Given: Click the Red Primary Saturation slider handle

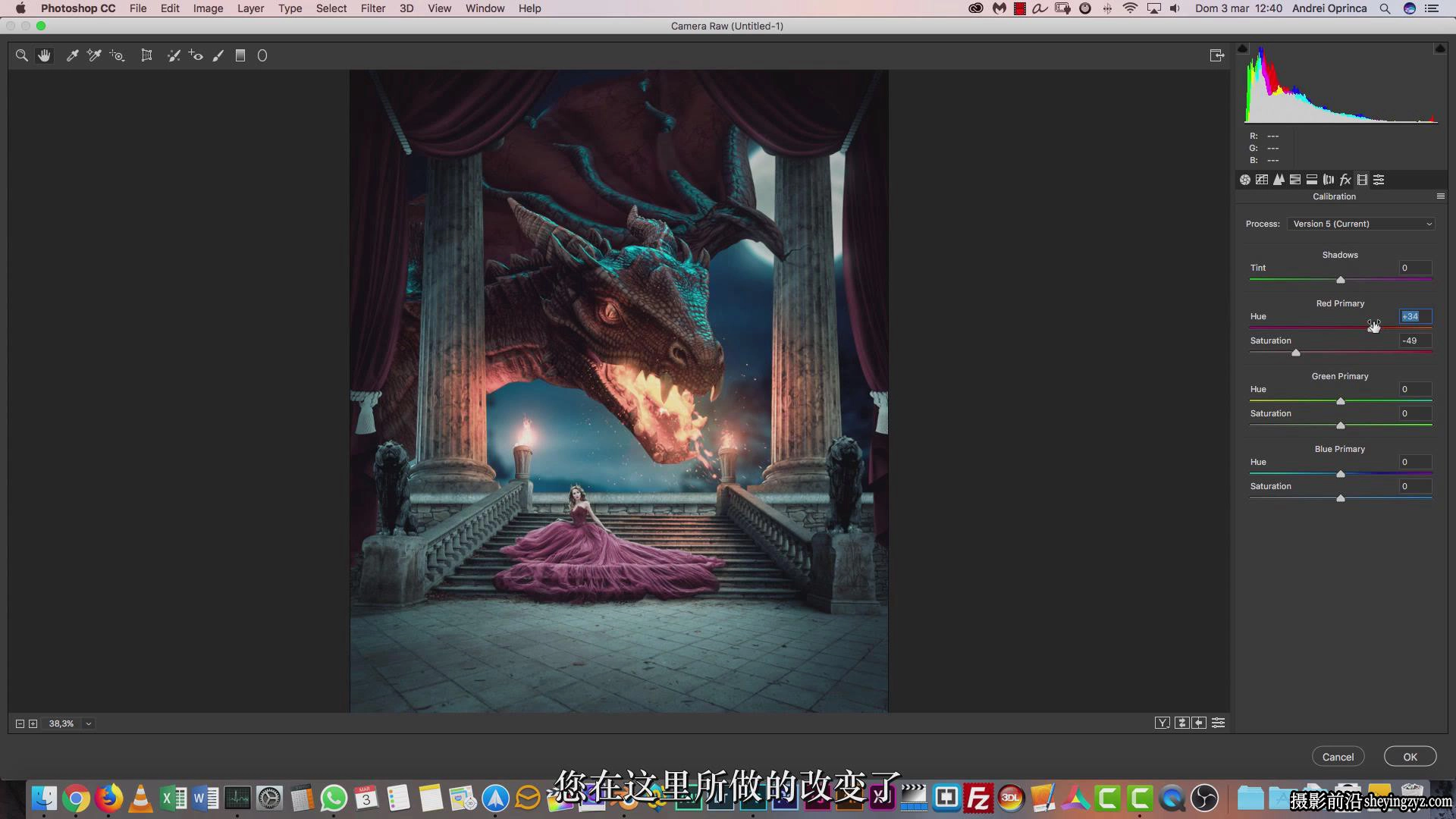Looking at the screenshot, I should 1296,353.
